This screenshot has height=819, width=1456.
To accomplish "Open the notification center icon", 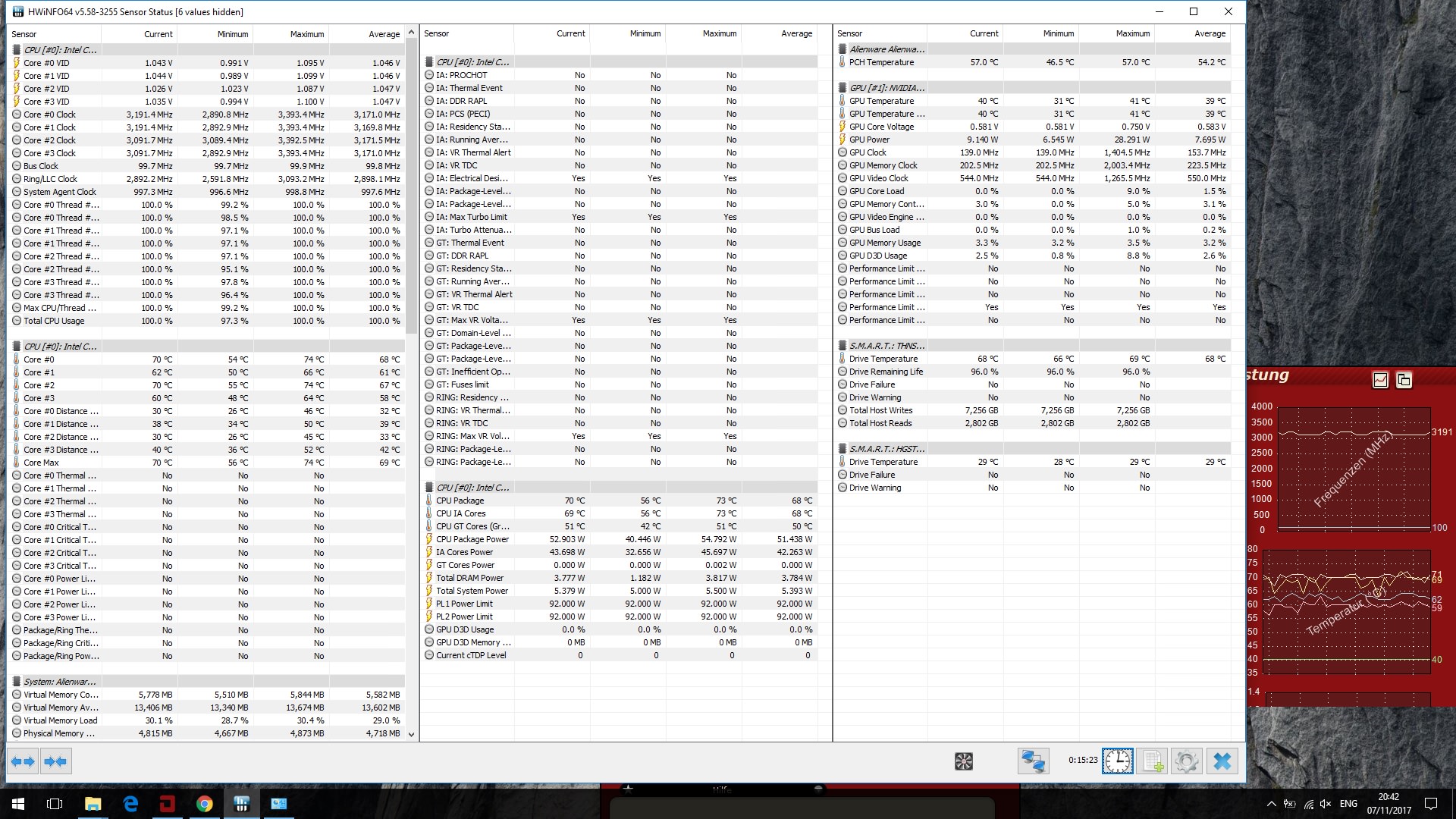I will point(1431,804).
